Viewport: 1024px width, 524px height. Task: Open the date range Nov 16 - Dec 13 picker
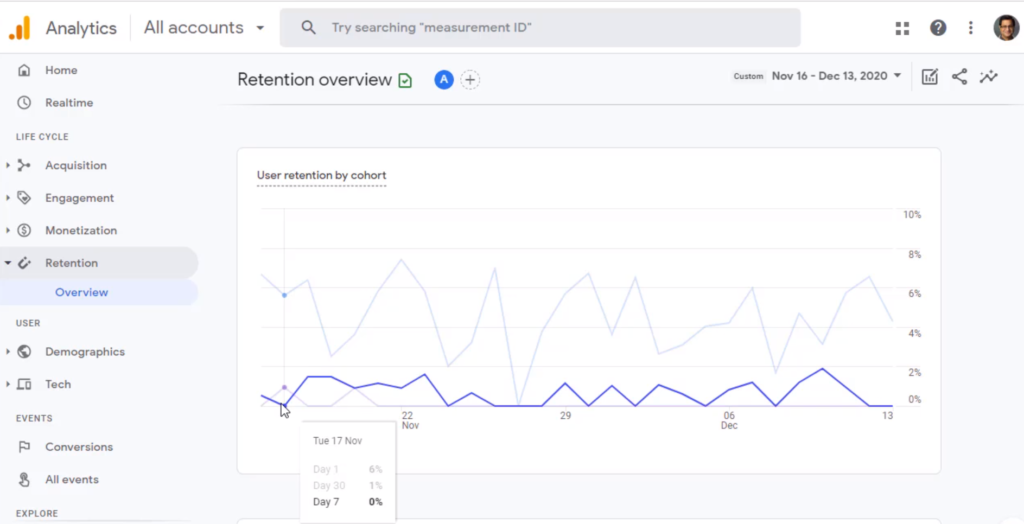tap(836, 76)
